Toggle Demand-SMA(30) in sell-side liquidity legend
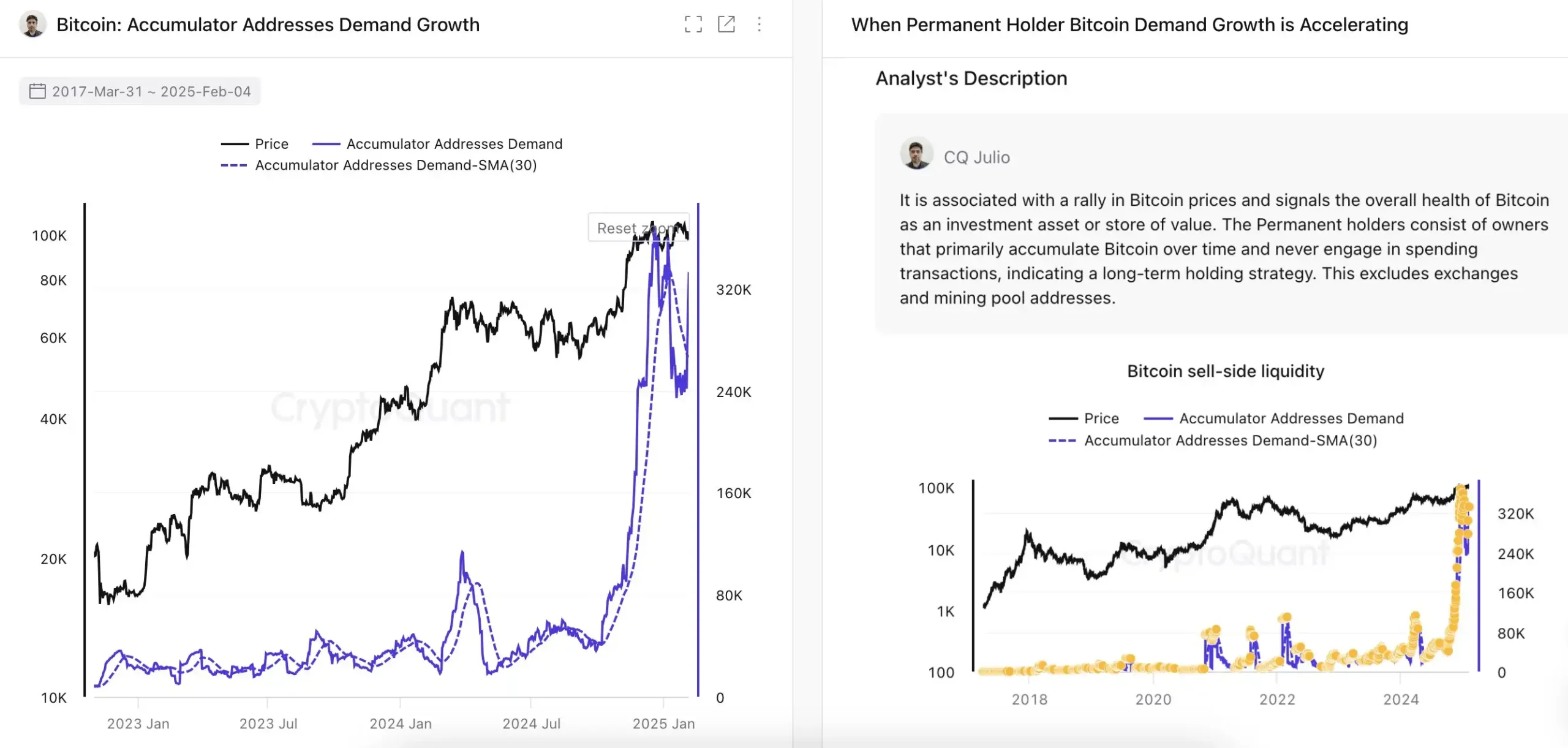Image resolution: width=1568 pixels, height=748 pixels. [1213, 440]
